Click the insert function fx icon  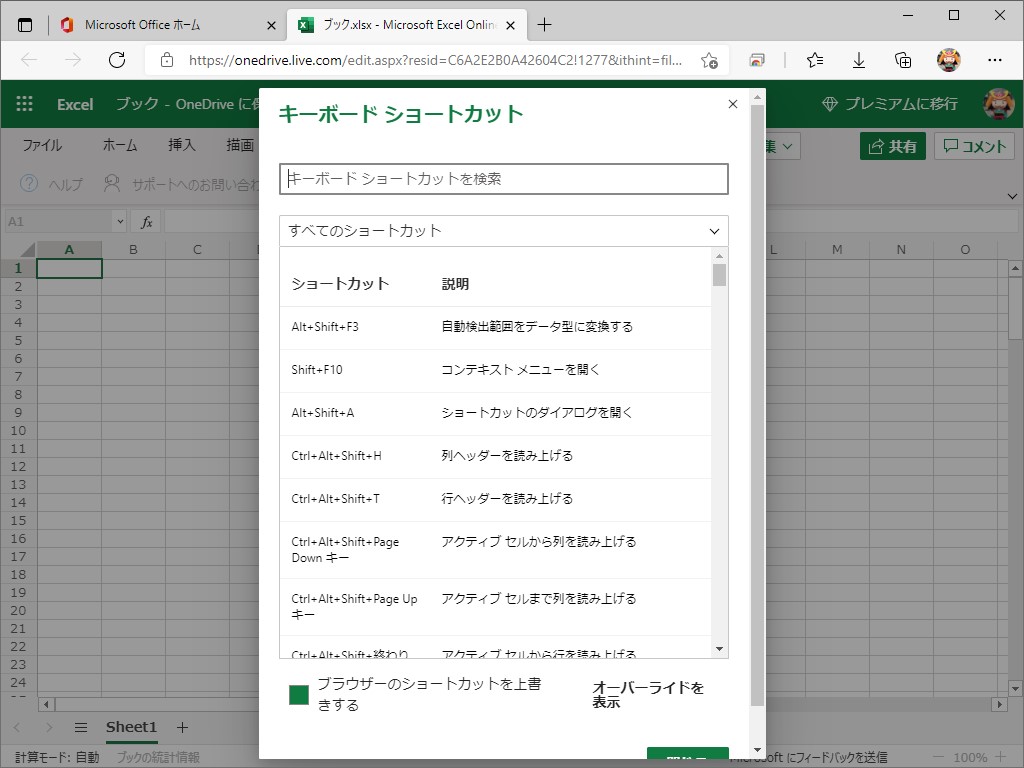pos(144,221)
